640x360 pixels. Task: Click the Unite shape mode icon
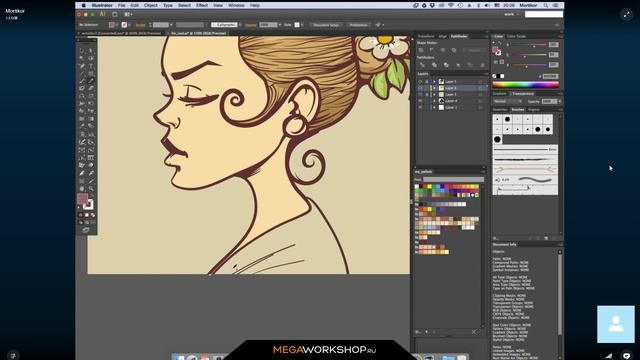pyautogui.click(x=421, y=50)
